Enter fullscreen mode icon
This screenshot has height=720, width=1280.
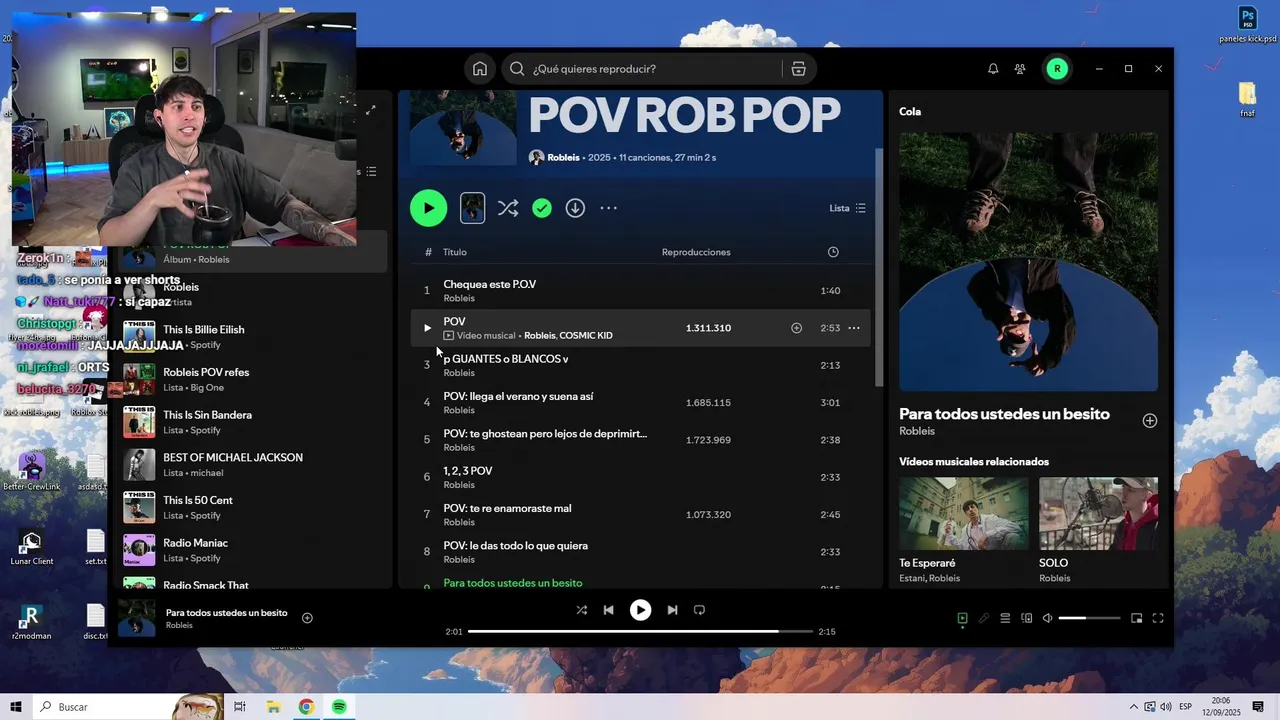coord(1158,618)
